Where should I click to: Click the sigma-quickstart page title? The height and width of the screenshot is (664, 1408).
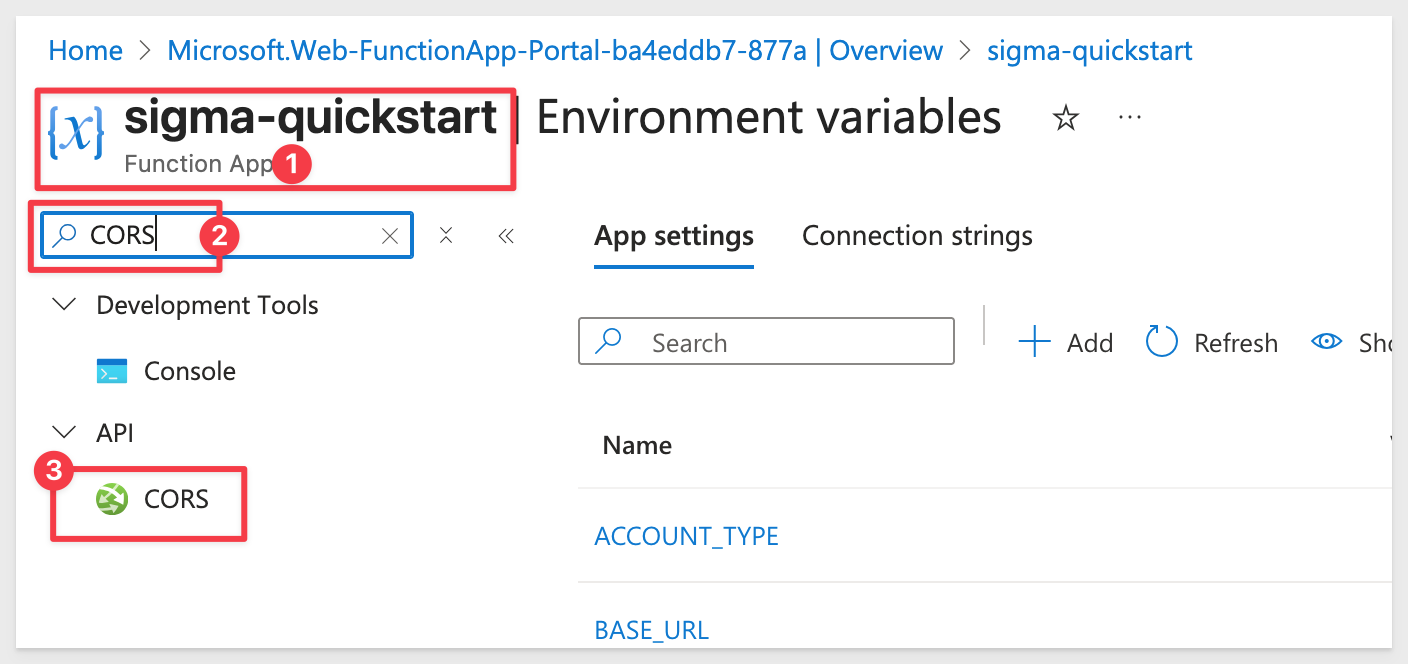(311, 118)
